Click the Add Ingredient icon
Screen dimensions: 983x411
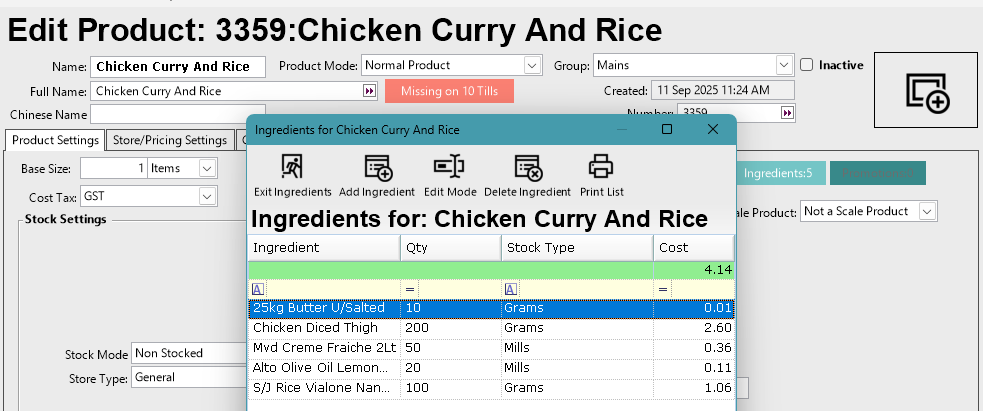377,167
